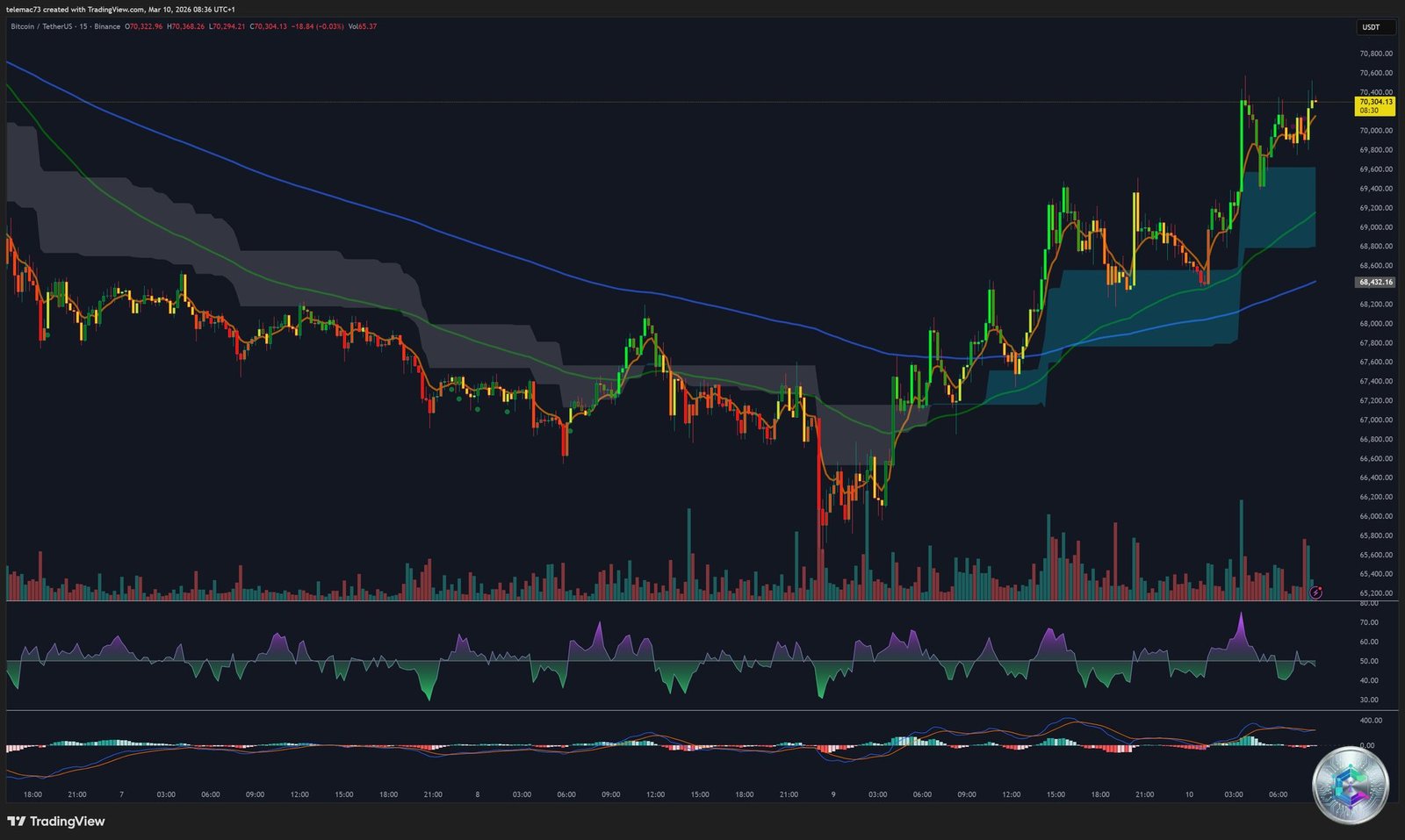The width and height of the screenshot is (1405, 840).
Task: Click the 08:30 countdown timer under the price
Action: [x=1370, y=111]
